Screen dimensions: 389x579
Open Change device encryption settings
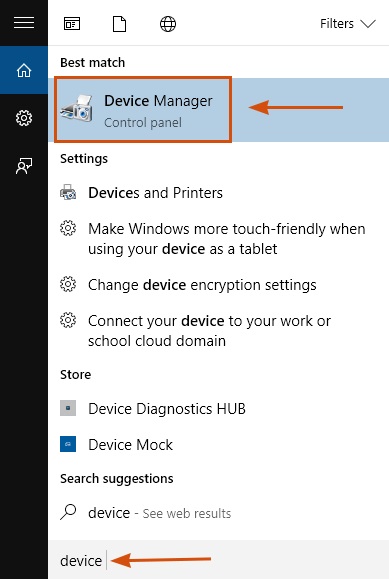218,285
